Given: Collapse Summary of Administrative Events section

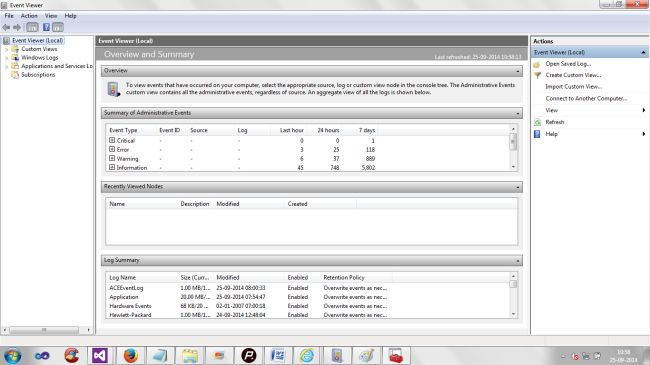Looking at the screenshot, I should [517, 113].
